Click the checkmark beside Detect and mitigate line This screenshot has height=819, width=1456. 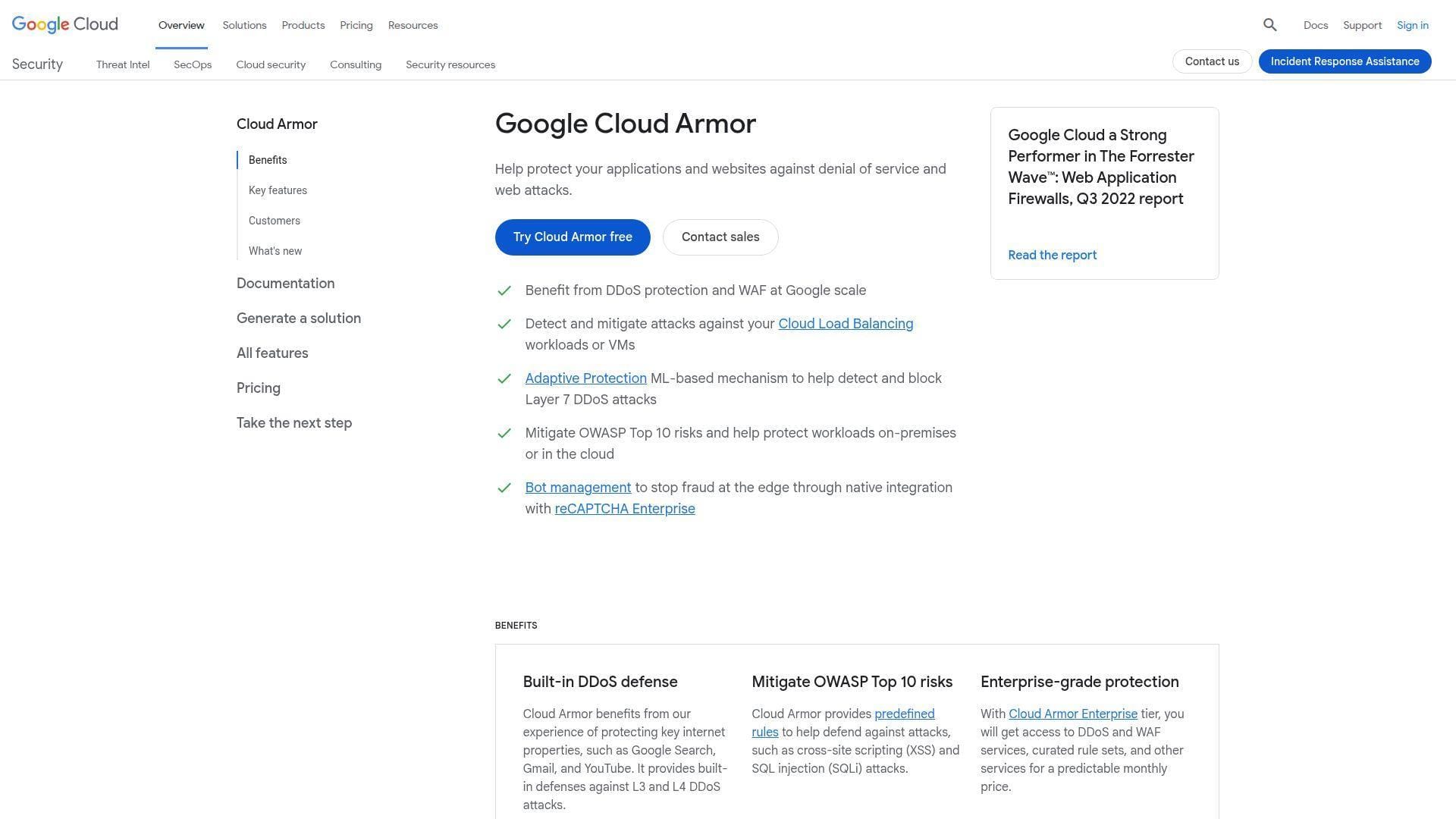coord(504,324)
